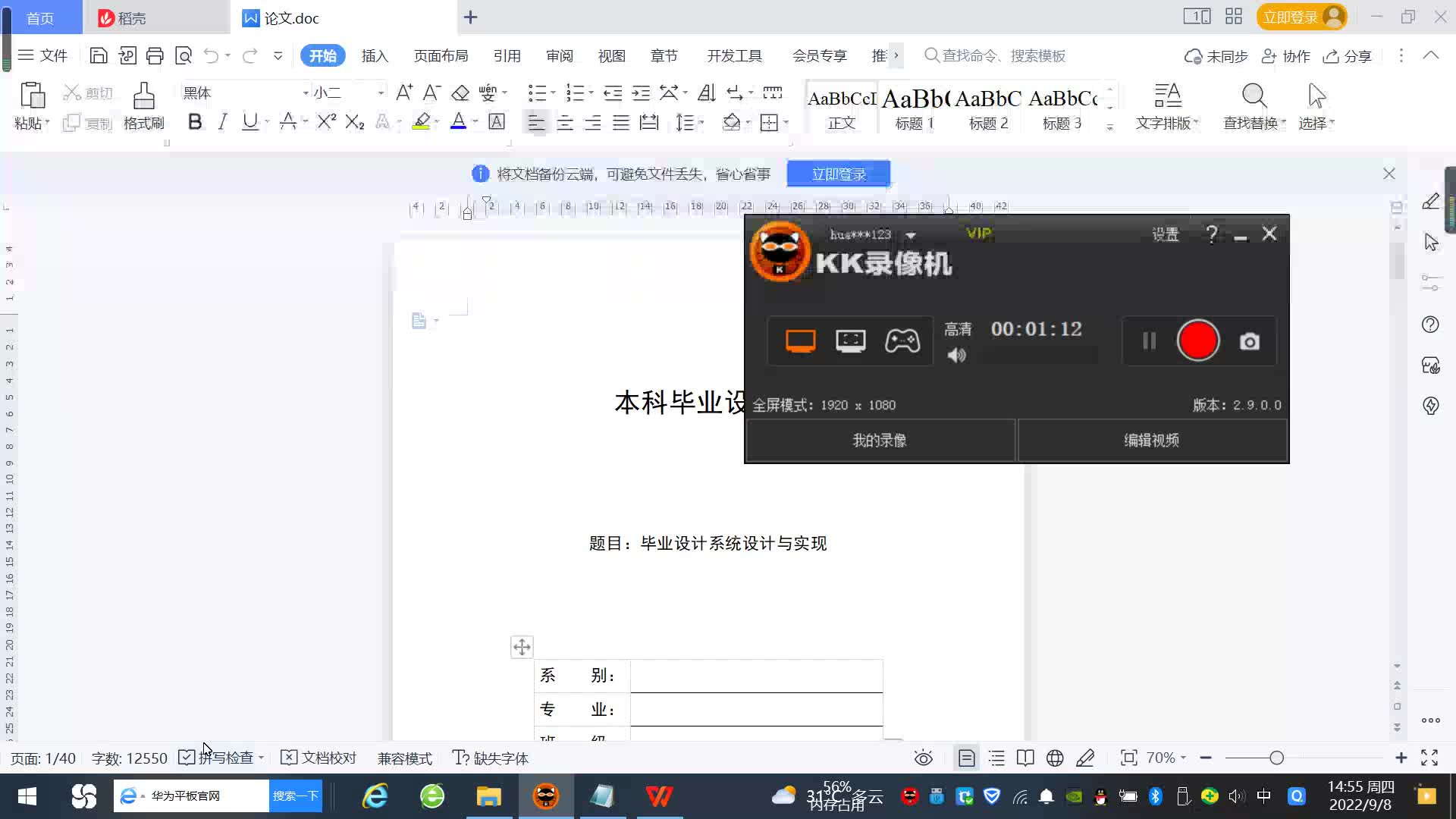Image resolution: width=1456 pixels, height=819 pixels.
Task: Click the blue login button in banner
Action: point(839,174)
